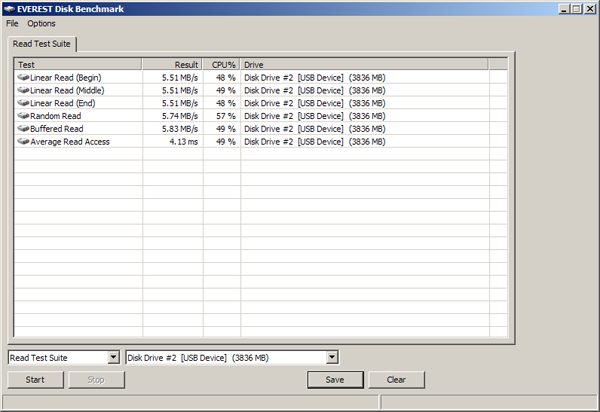Select the Read Test Suite tab
The image size is (600, 412).
42,44
